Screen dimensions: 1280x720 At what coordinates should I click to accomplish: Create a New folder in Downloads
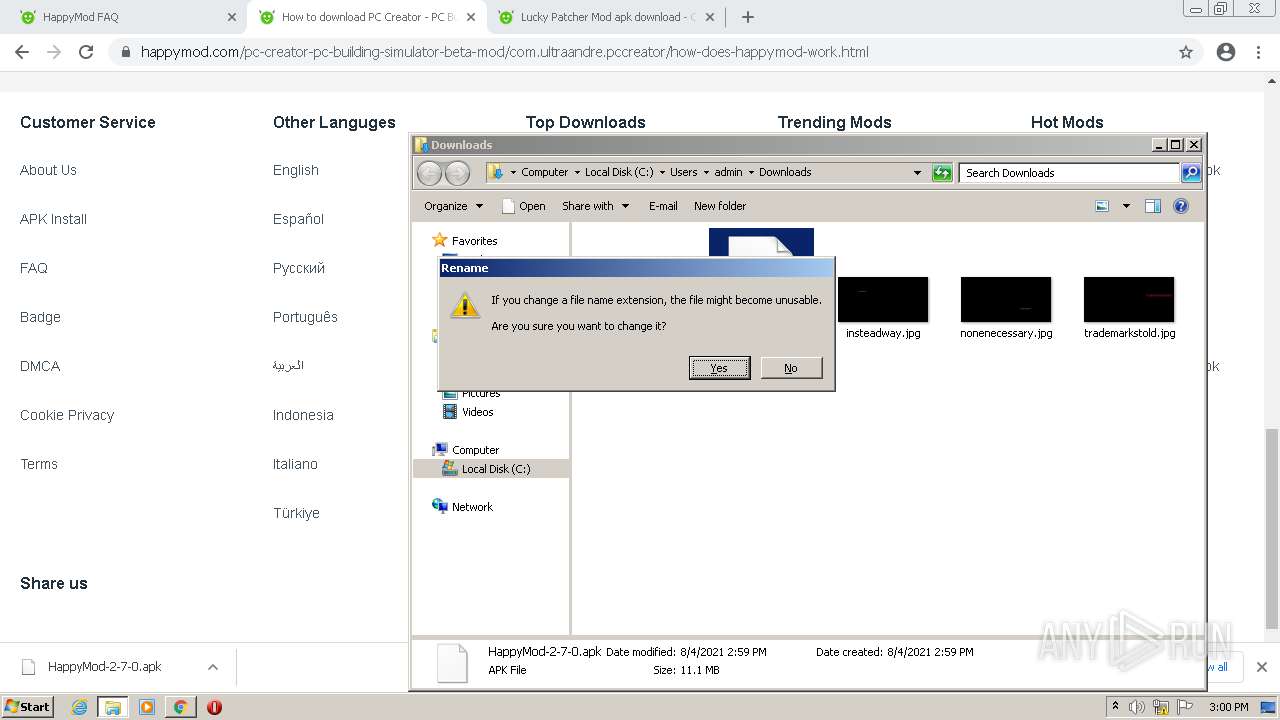point(720,206)
